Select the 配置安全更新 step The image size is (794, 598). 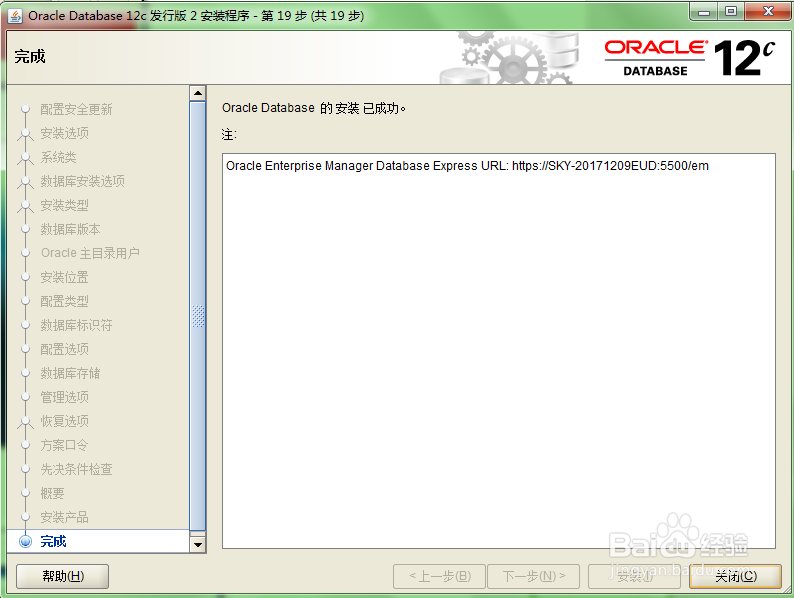pos(76,109)
